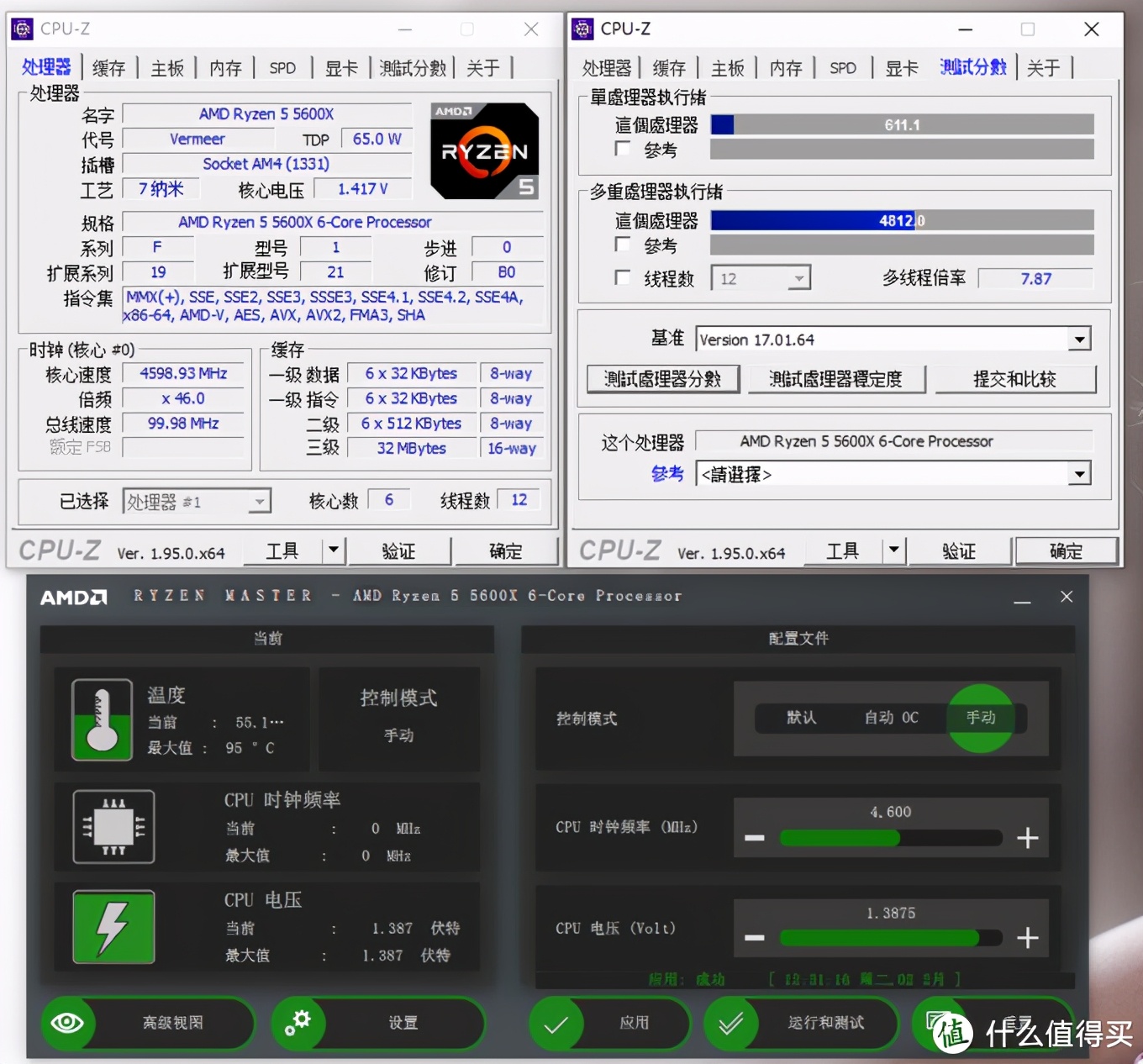Click the green lightning bolt voltage icon
The width and height of the screenshot is (1143, 1064).
(113, 927)
